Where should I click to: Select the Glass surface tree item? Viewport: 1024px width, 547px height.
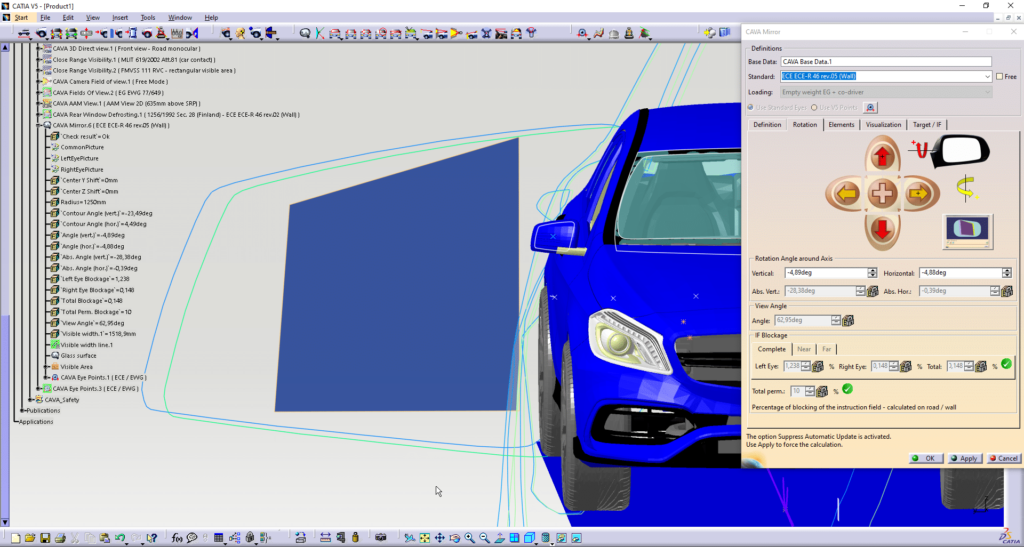(74, 356)
